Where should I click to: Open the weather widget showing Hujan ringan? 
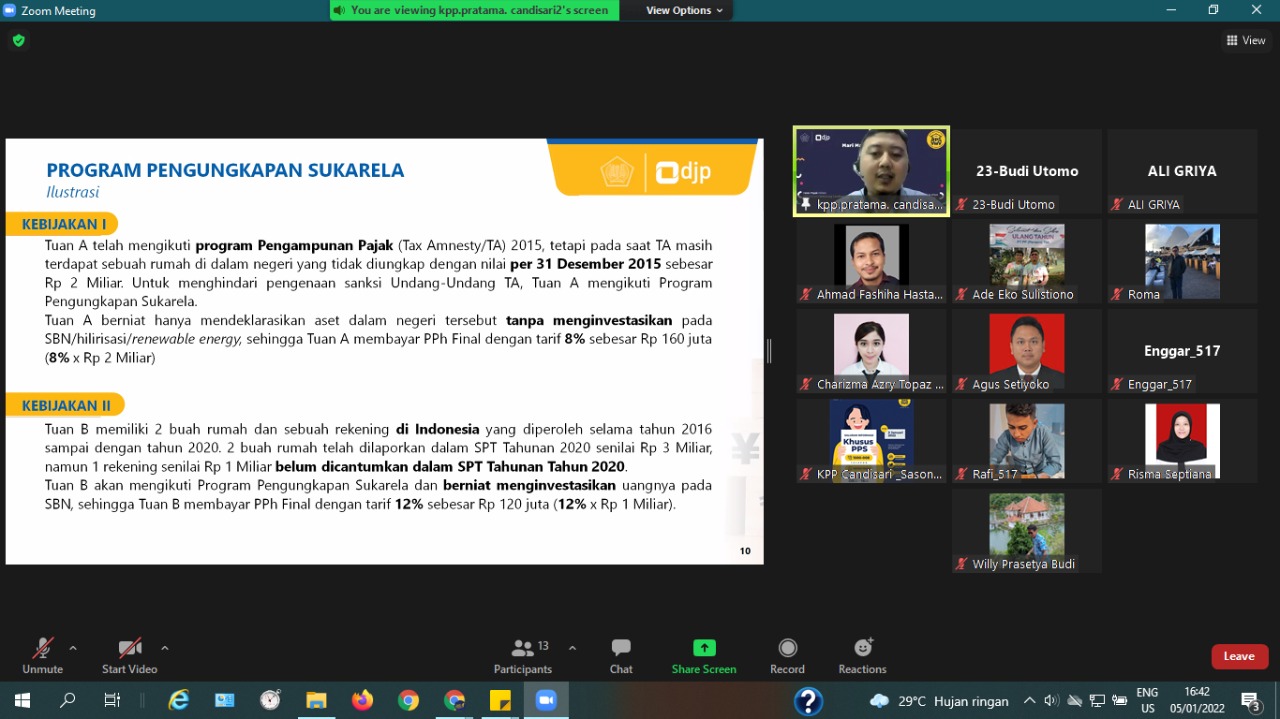[x=938, y=701]
